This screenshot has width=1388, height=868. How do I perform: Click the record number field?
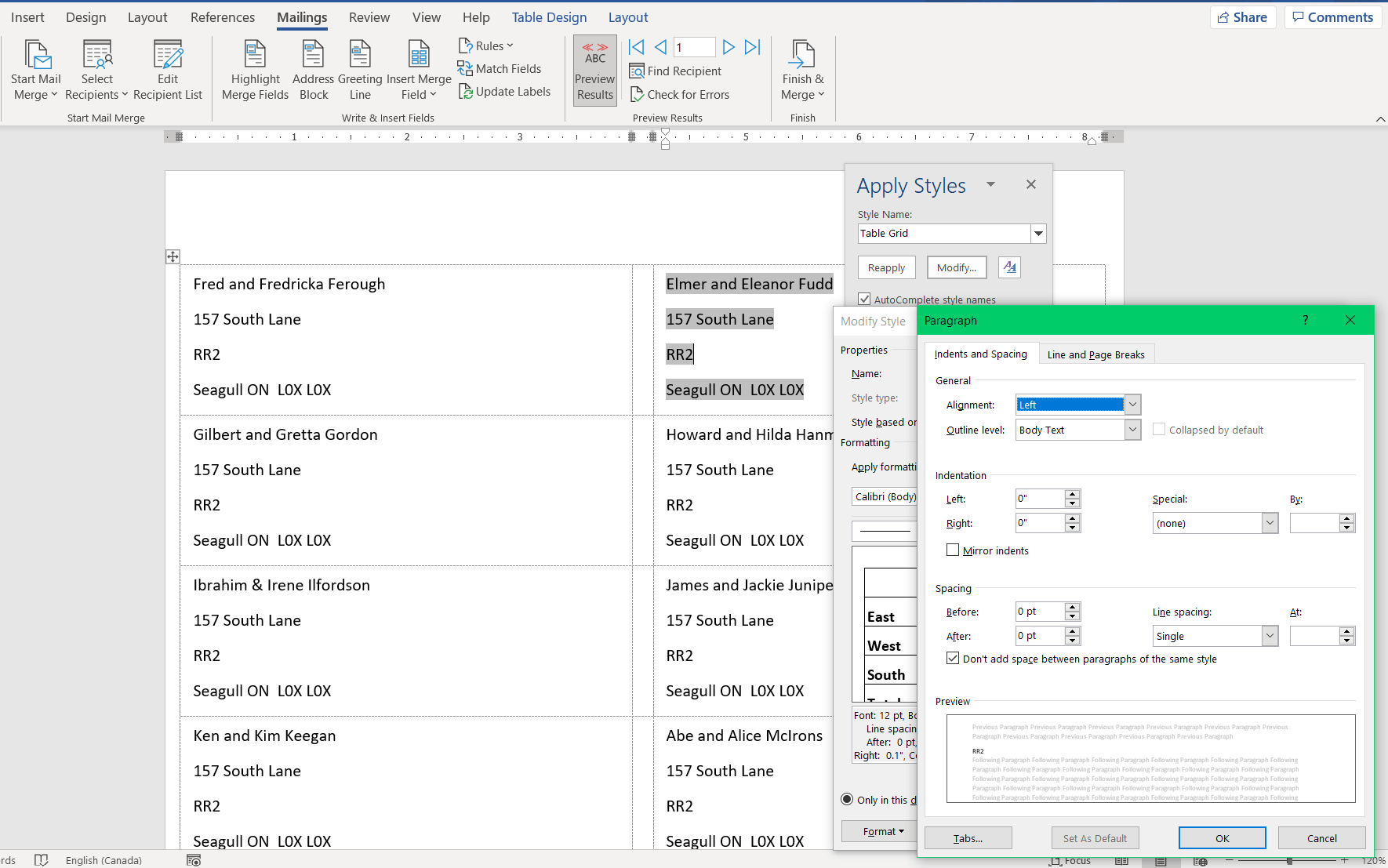[x=694, y=47]
